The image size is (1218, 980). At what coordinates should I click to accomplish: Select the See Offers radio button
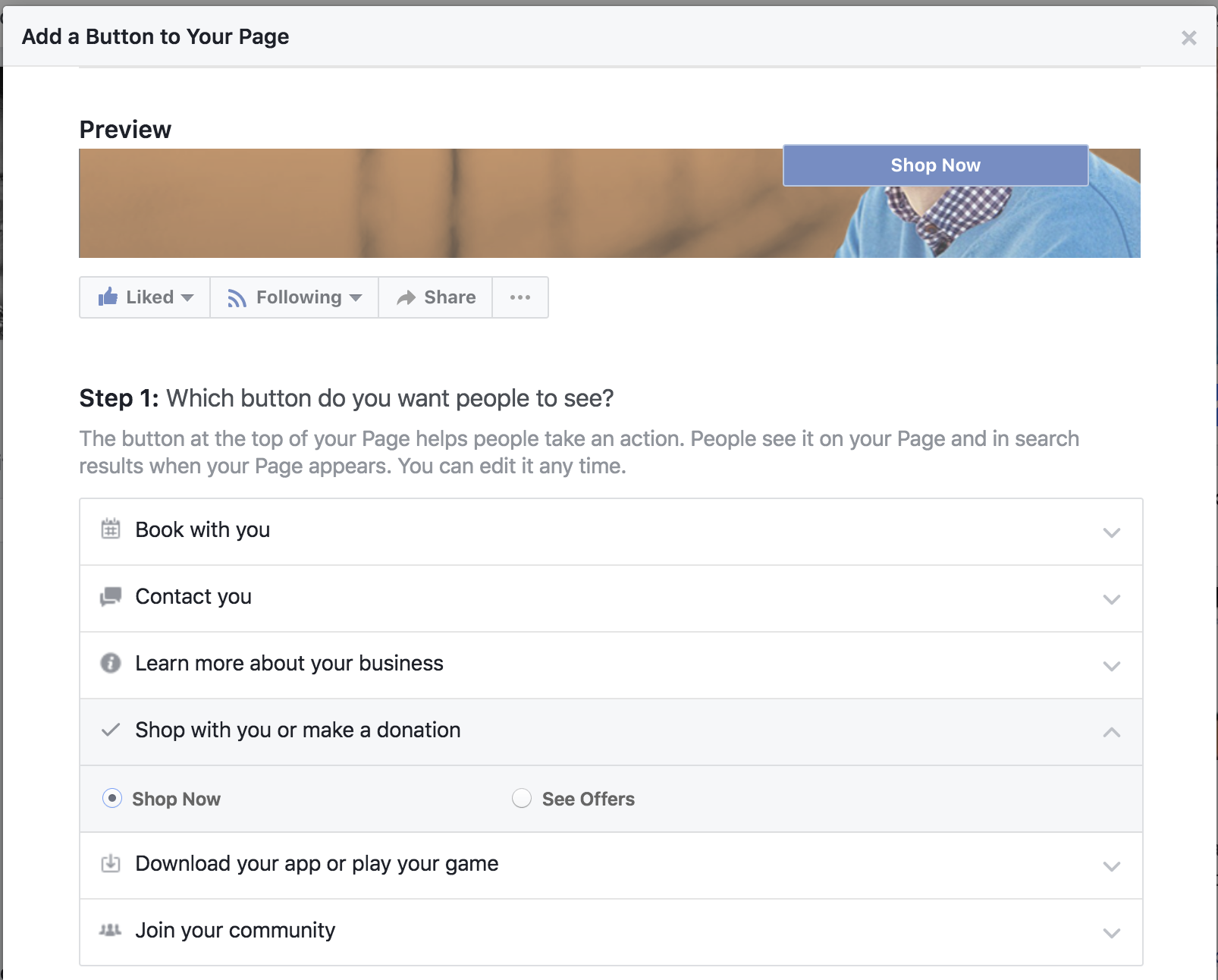[522, 798]
